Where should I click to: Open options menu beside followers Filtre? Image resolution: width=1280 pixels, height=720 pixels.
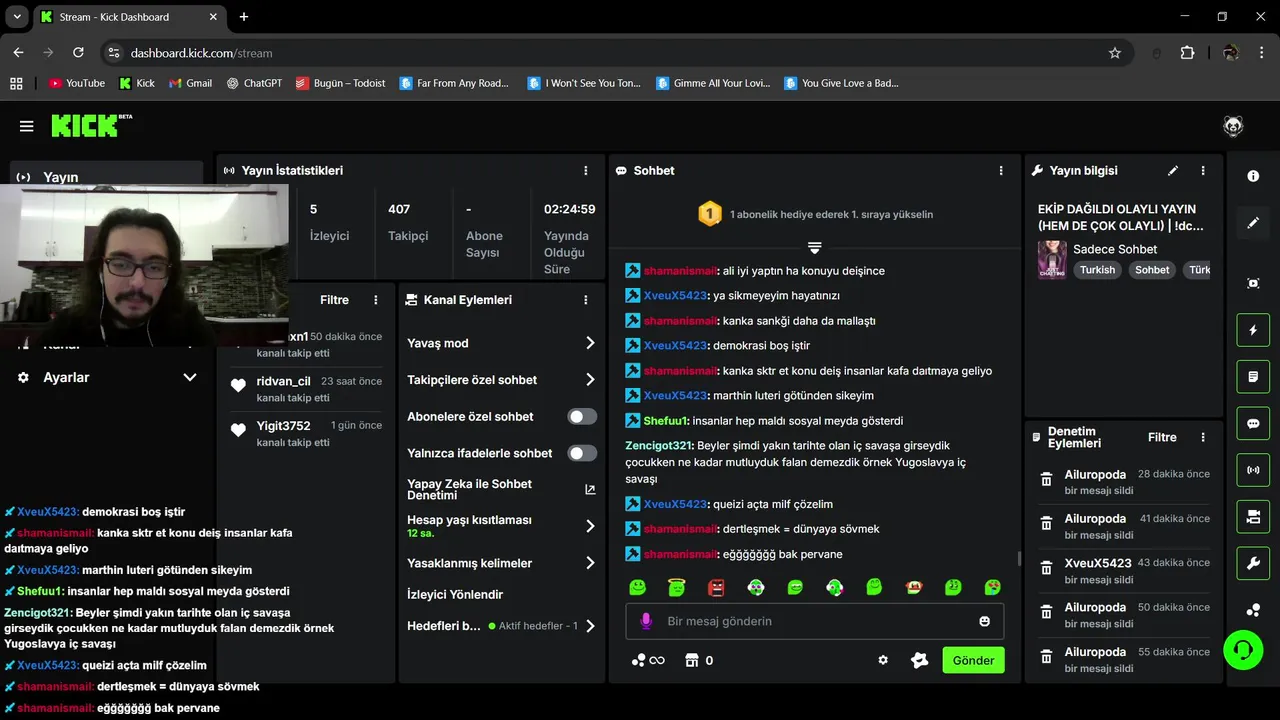coord(376,300)
